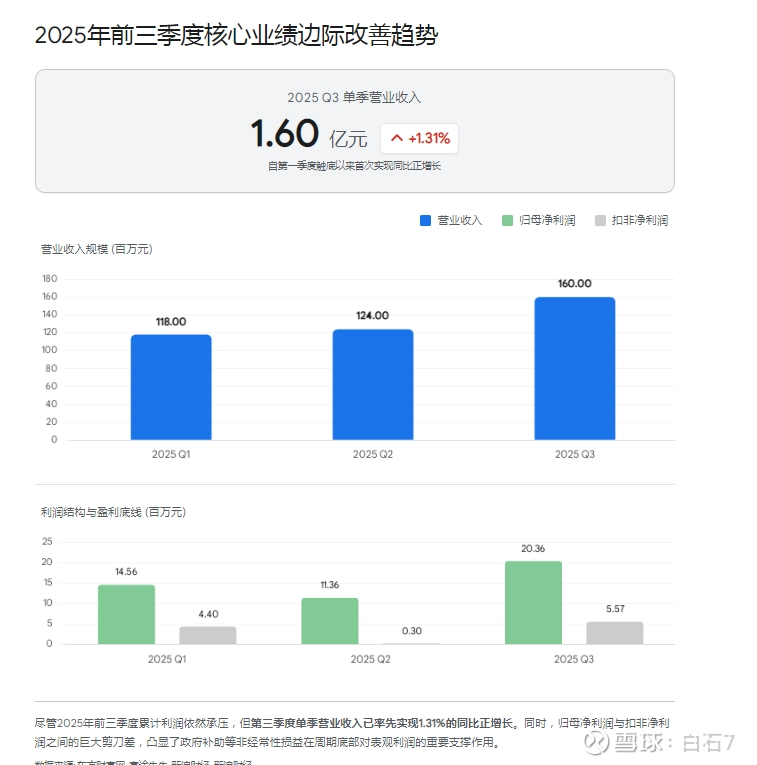Click the 0.30 data label in Q2
This screenshot has height=765, width=757.
point(412,631)
